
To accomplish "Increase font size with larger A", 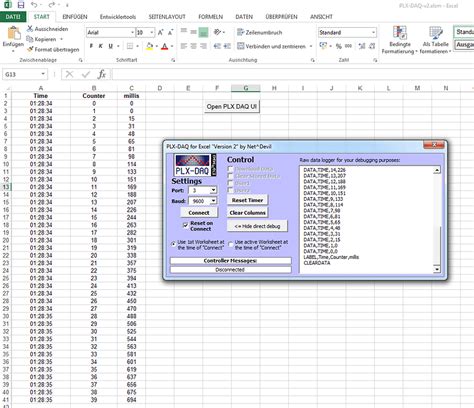I will click(160, 32).
